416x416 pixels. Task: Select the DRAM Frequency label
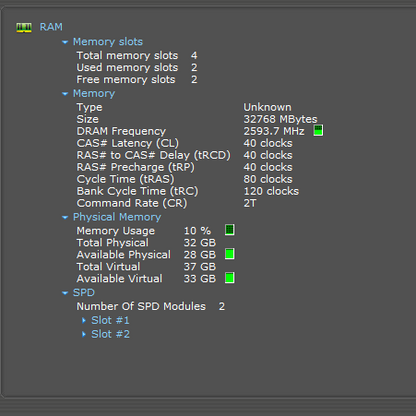tap(121, 131)
